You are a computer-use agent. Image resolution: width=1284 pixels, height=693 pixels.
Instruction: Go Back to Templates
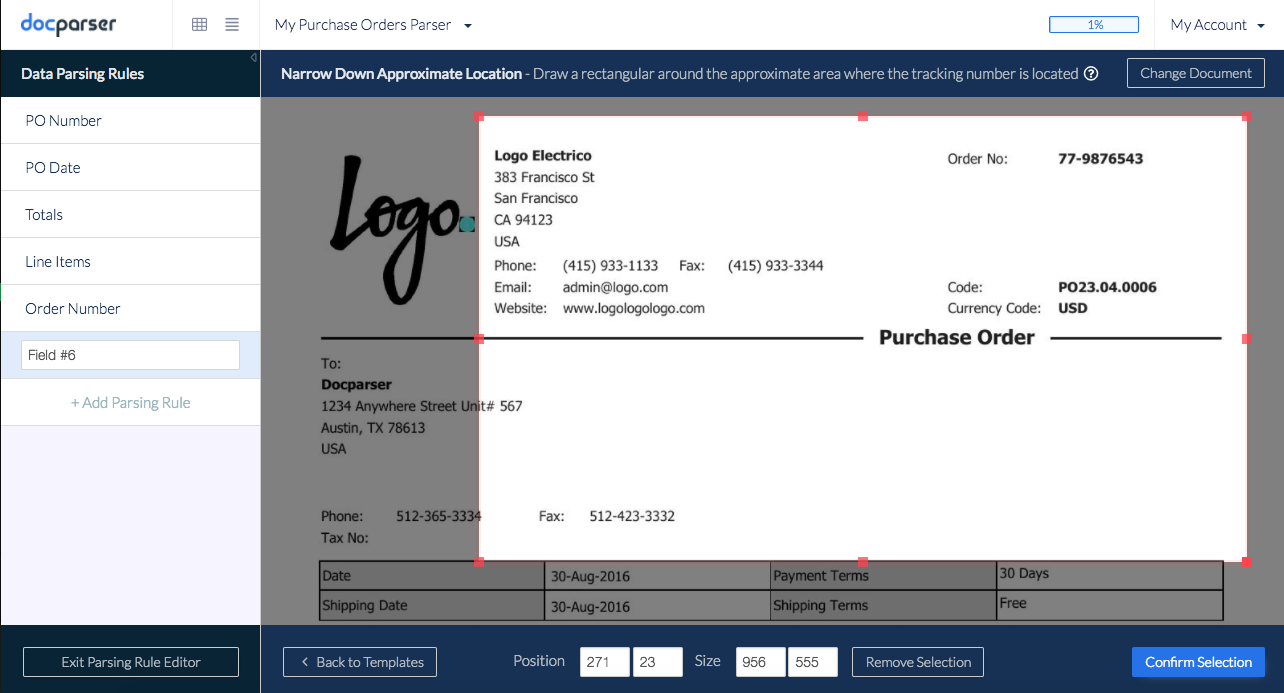click(360, 662)
